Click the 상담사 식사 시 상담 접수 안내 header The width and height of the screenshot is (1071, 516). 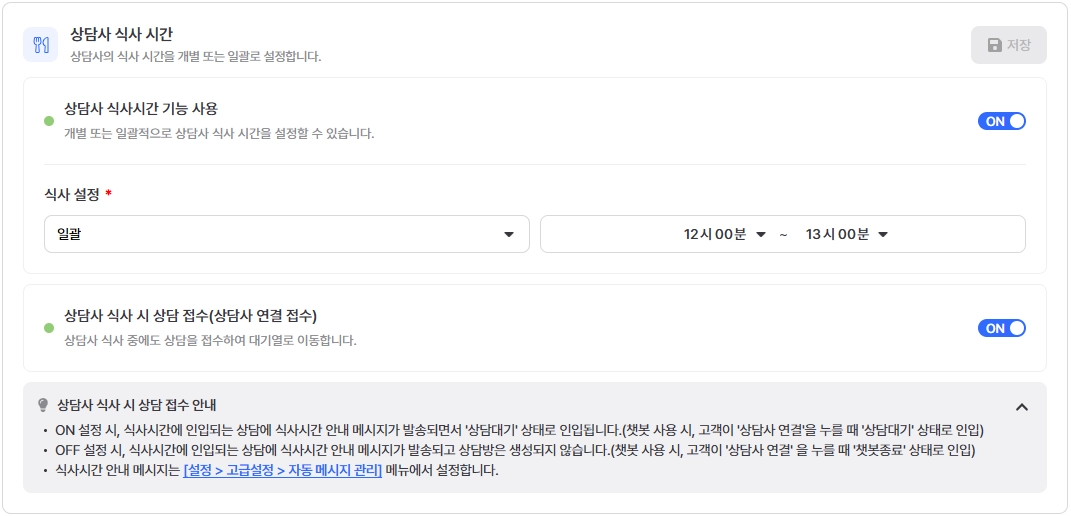tap(137, 405)
